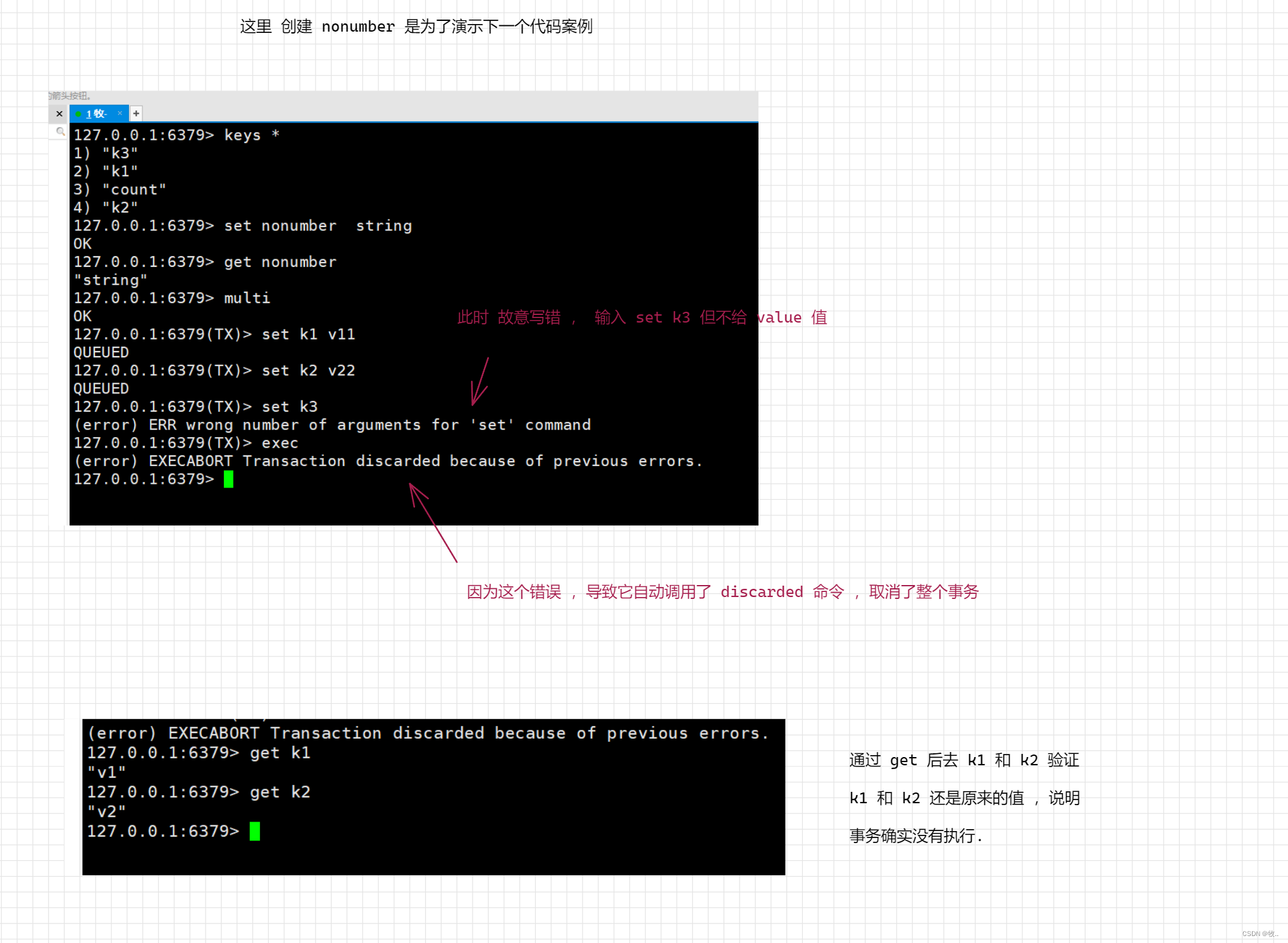Image resolution: width=1288 pixels, height=943 pixels.
Task: Click the 'get k1' command in the lower terminal
Action: pyautogui.click(x=199, y=753)
